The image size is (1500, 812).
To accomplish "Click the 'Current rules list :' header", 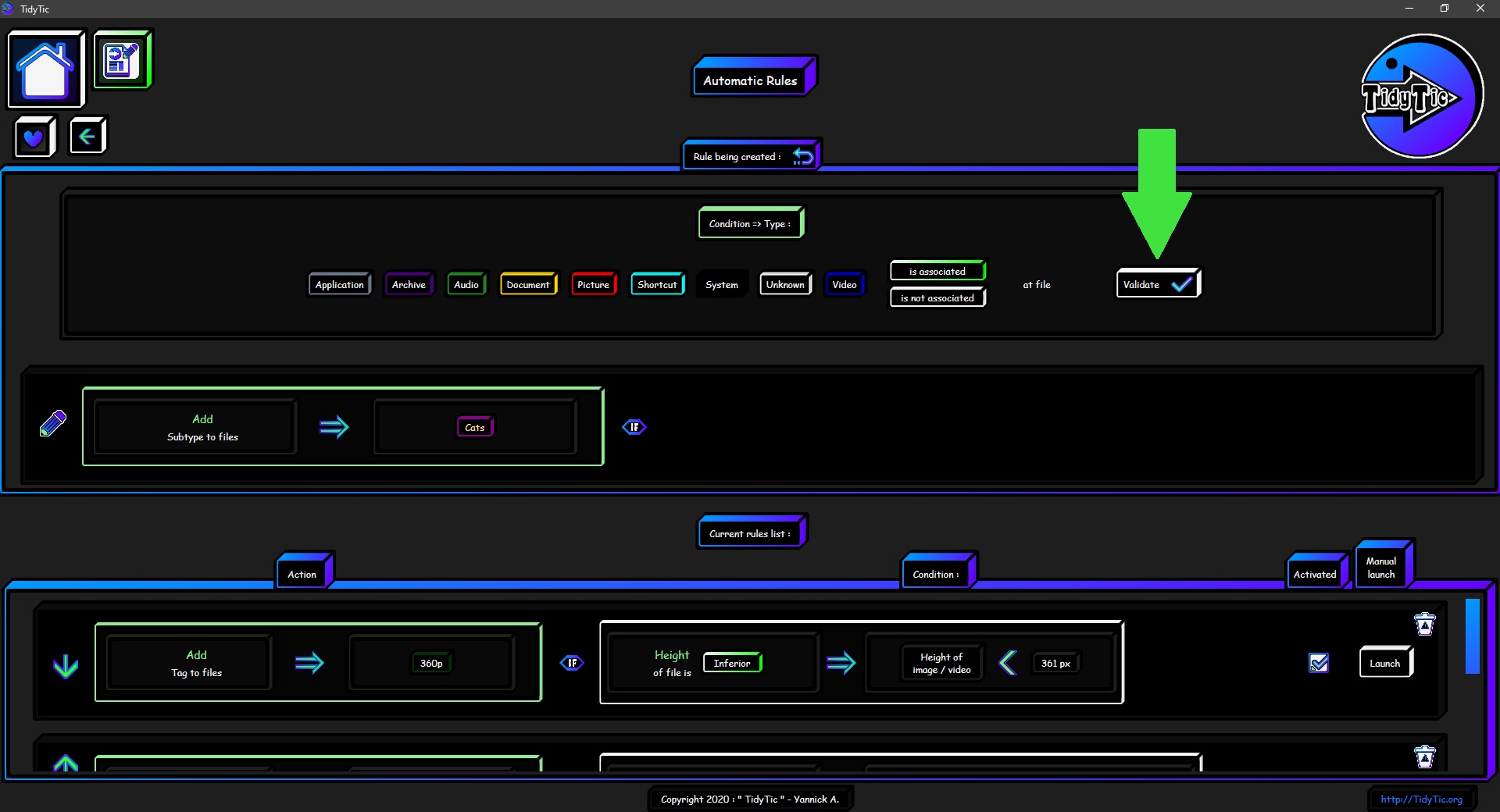I will coord(752,532).
